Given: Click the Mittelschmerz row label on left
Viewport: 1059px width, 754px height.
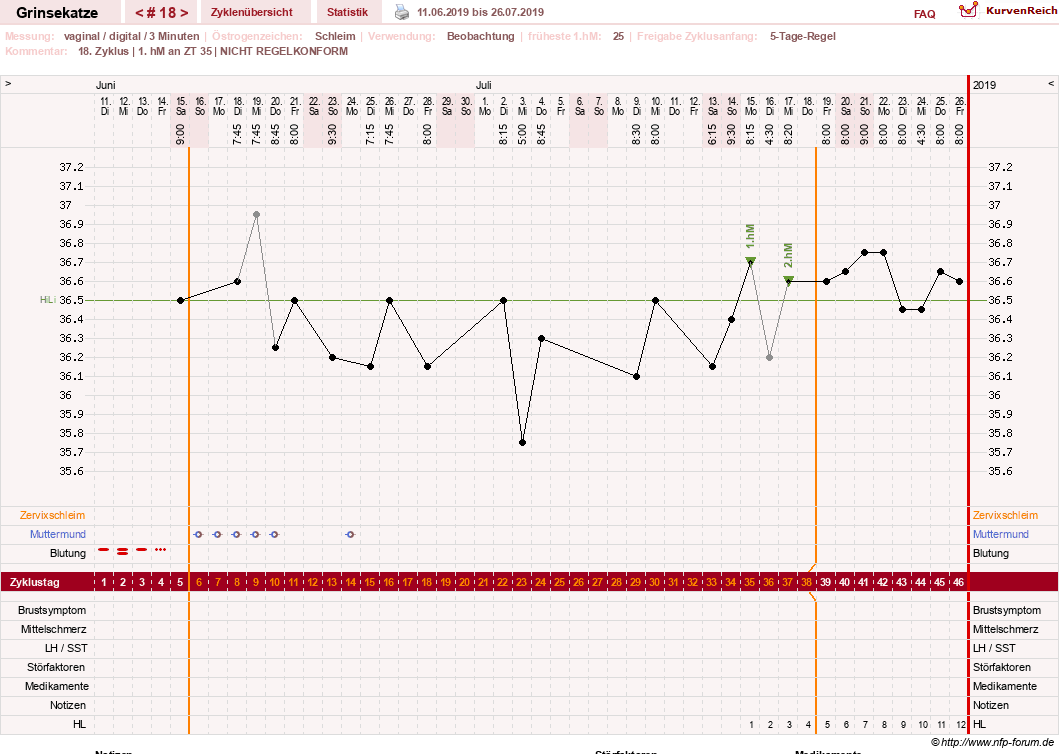Looking at the screenshot, I should coord(53,630).
